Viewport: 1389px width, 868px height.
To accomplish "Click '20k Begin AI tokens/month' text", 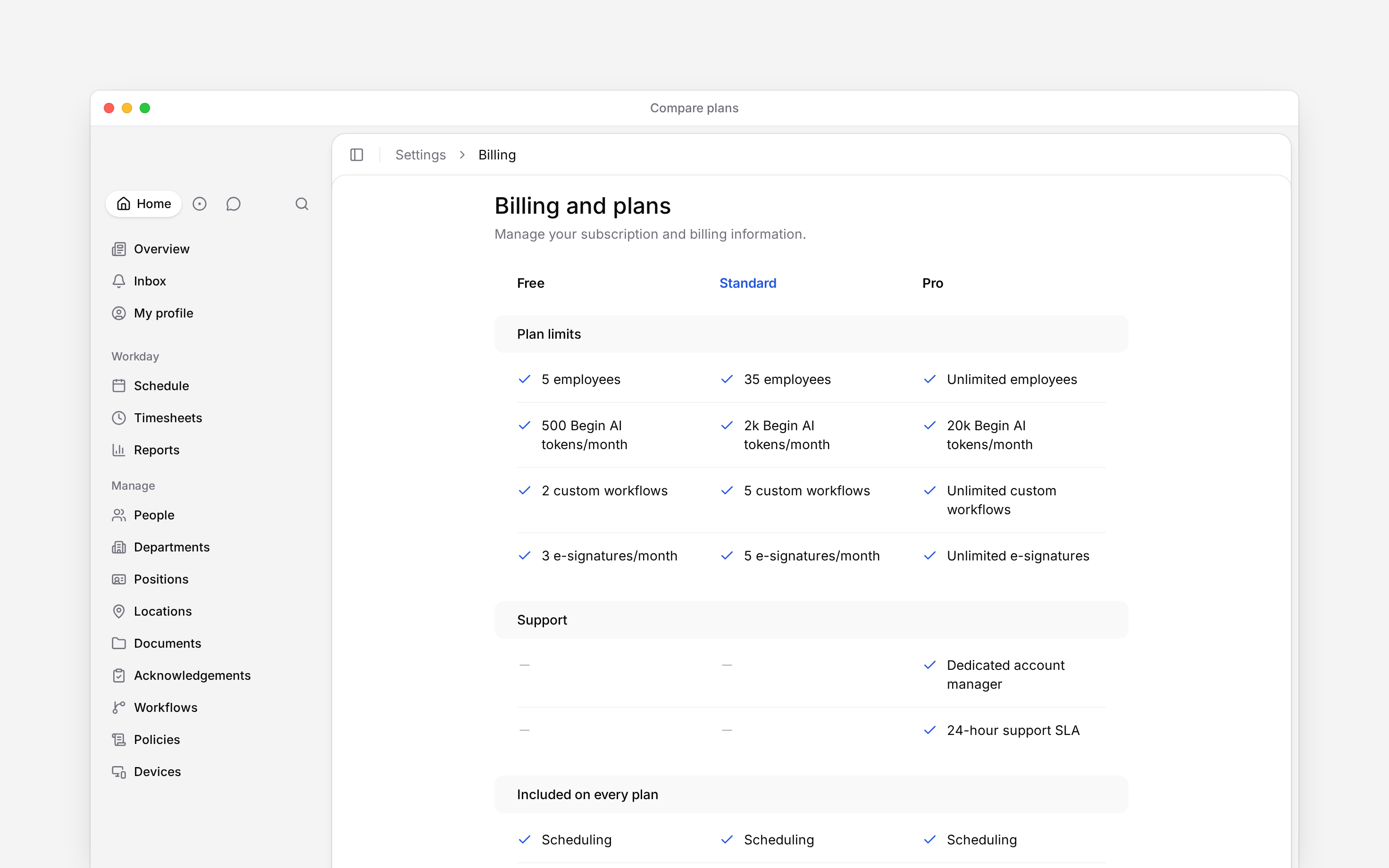I will pos(989,435).
